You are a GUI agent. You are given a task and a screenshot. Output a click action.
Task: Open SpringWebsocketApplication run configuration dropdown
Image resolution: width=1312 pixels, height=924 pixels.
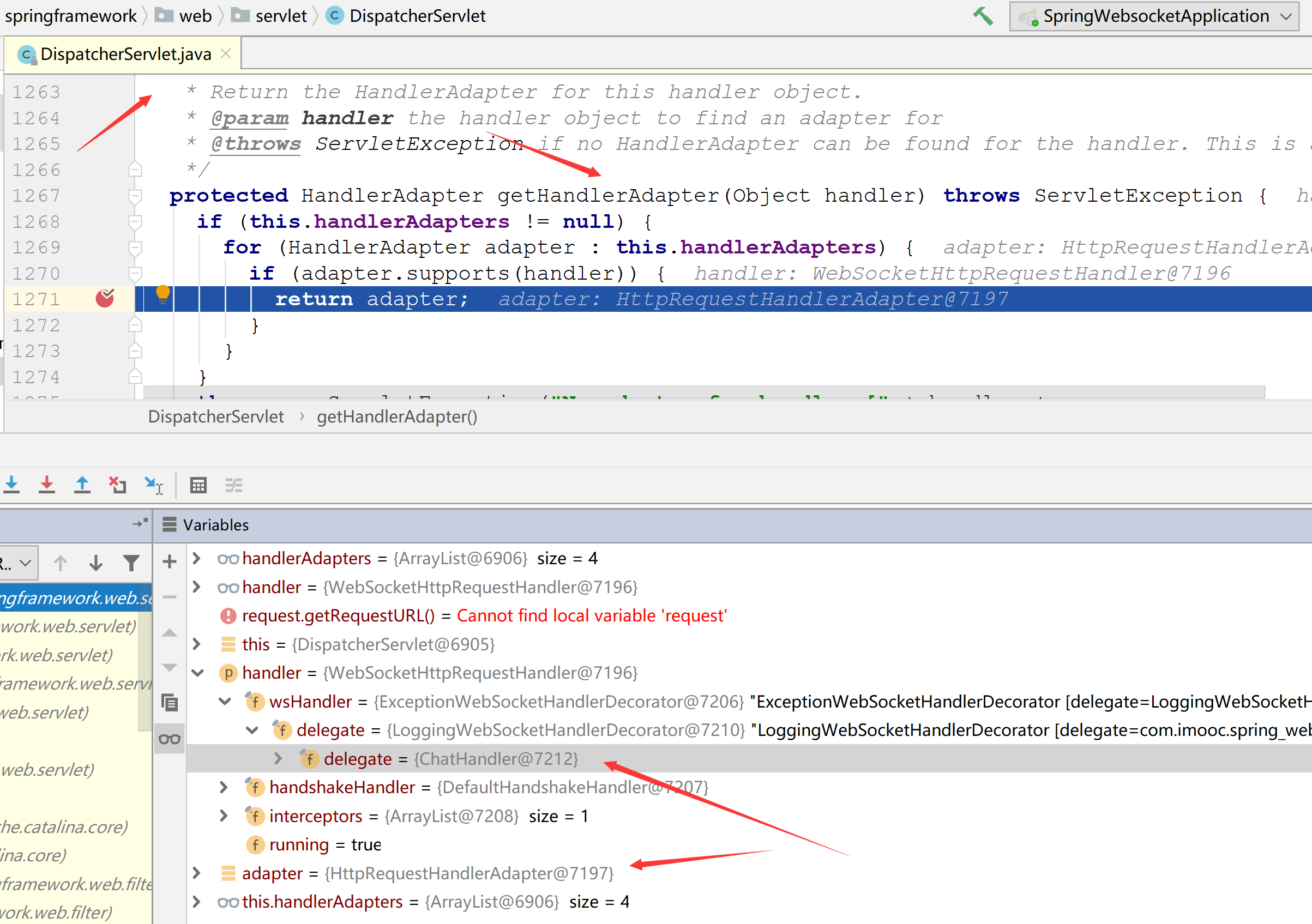click(x=1154, y=16)
